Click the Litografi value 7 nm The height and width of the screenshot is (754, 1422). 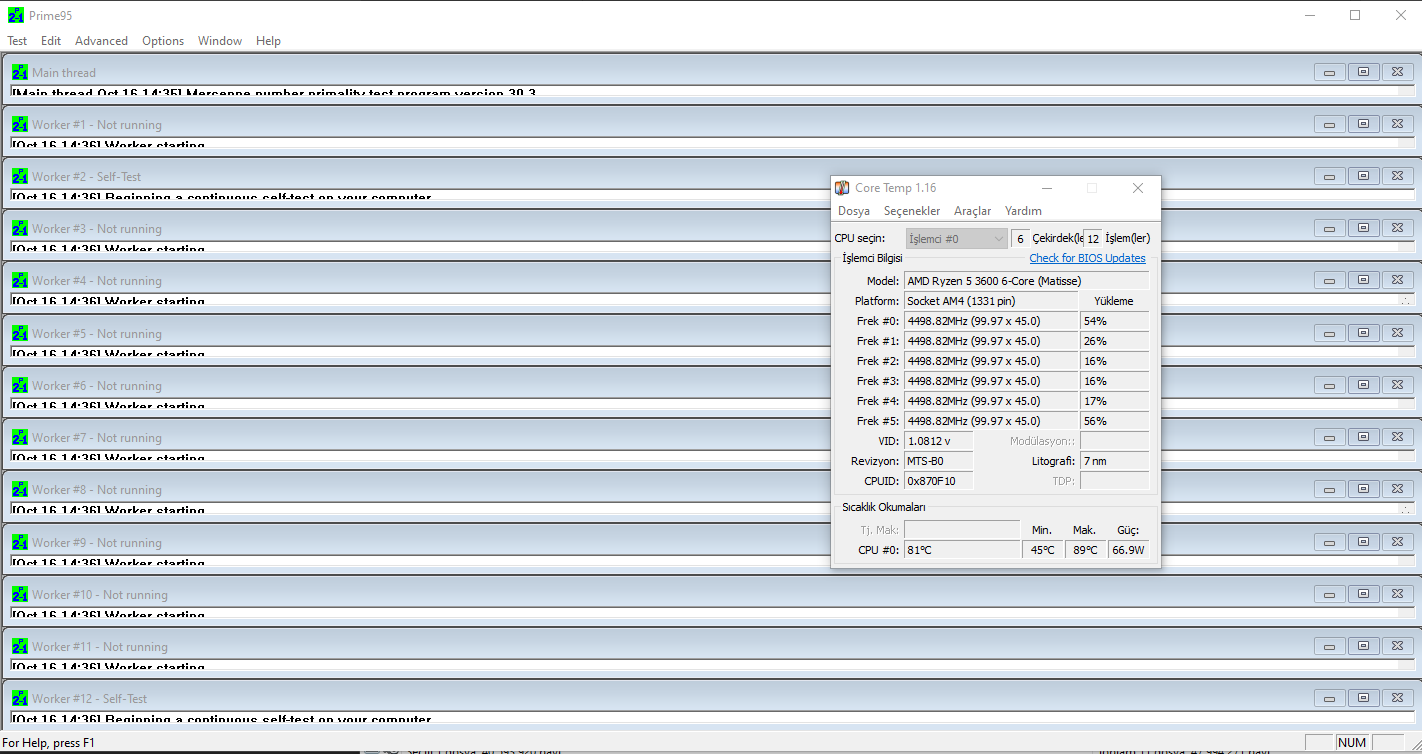(1114, 461)
